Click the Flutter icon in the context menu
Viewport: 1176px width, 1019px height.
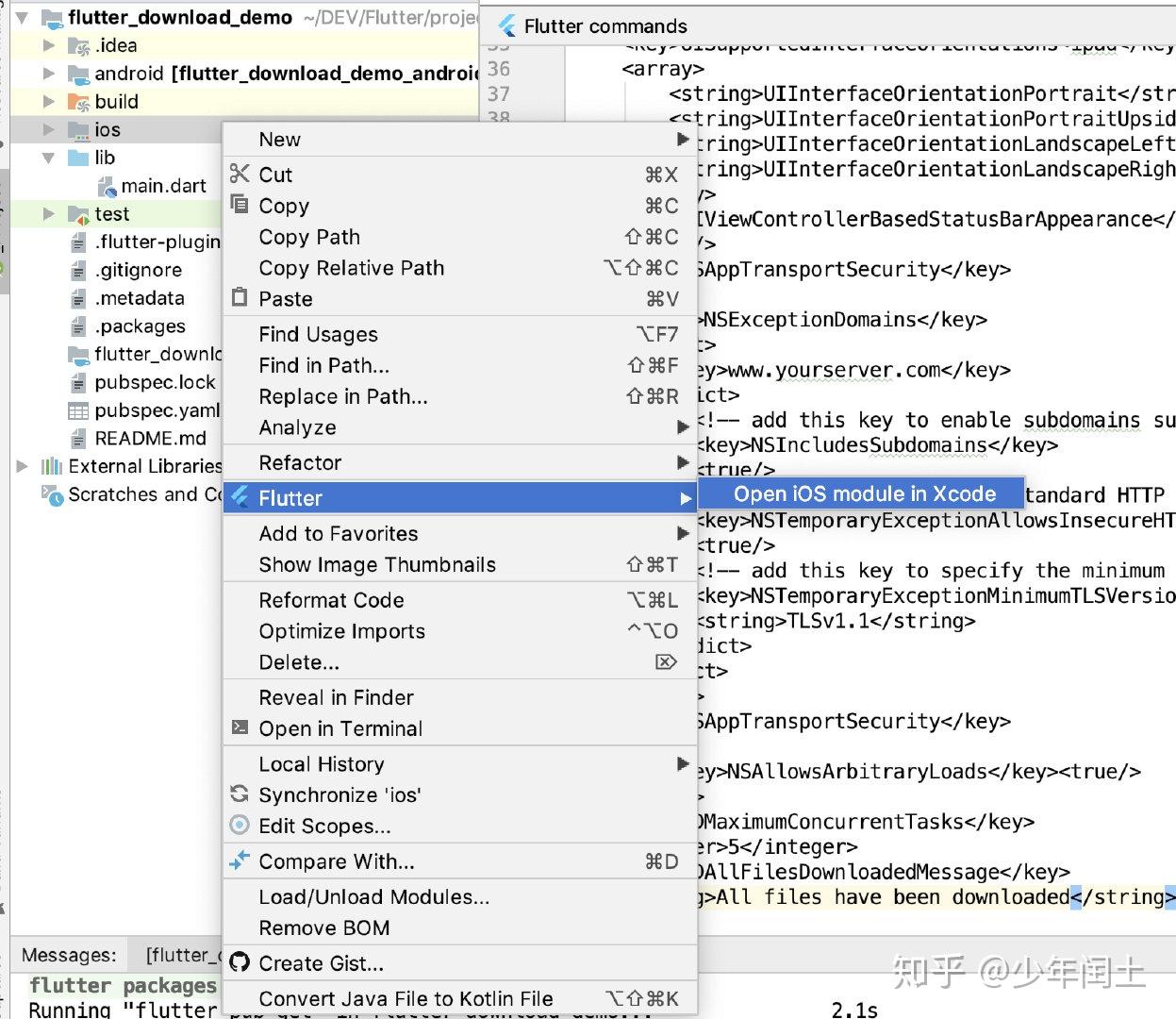[x=240, y=497]
